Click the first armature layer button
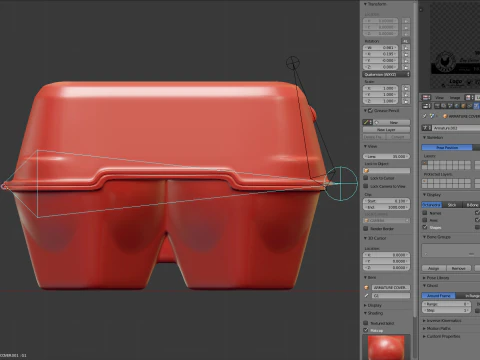Screen dimensions: 480x360 tap(424, 163)
